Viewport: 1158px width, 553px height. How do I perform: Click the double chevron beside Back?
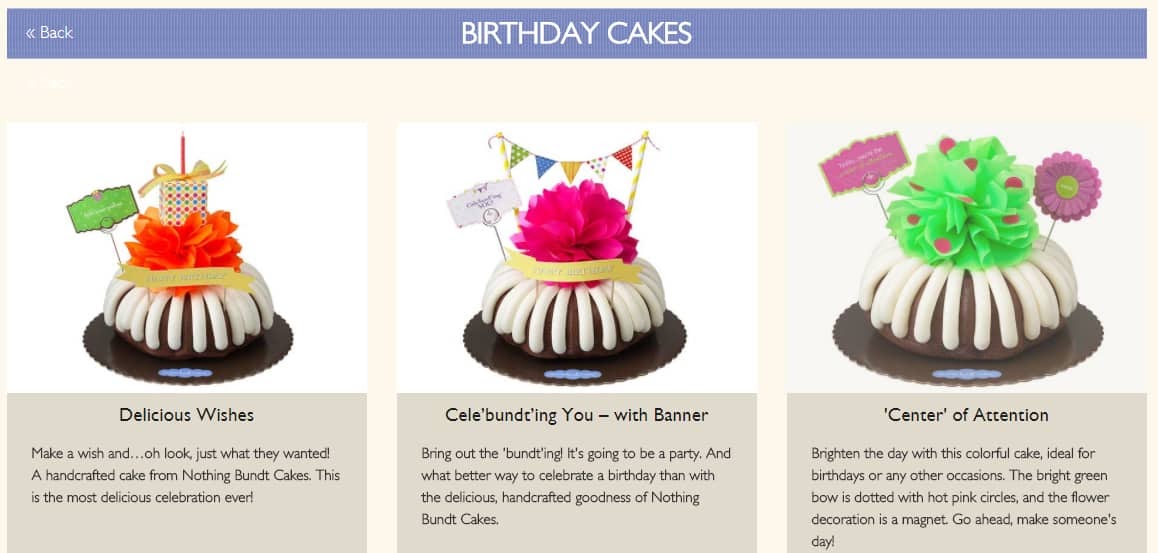pyautogui.click(x=30, y=33)
